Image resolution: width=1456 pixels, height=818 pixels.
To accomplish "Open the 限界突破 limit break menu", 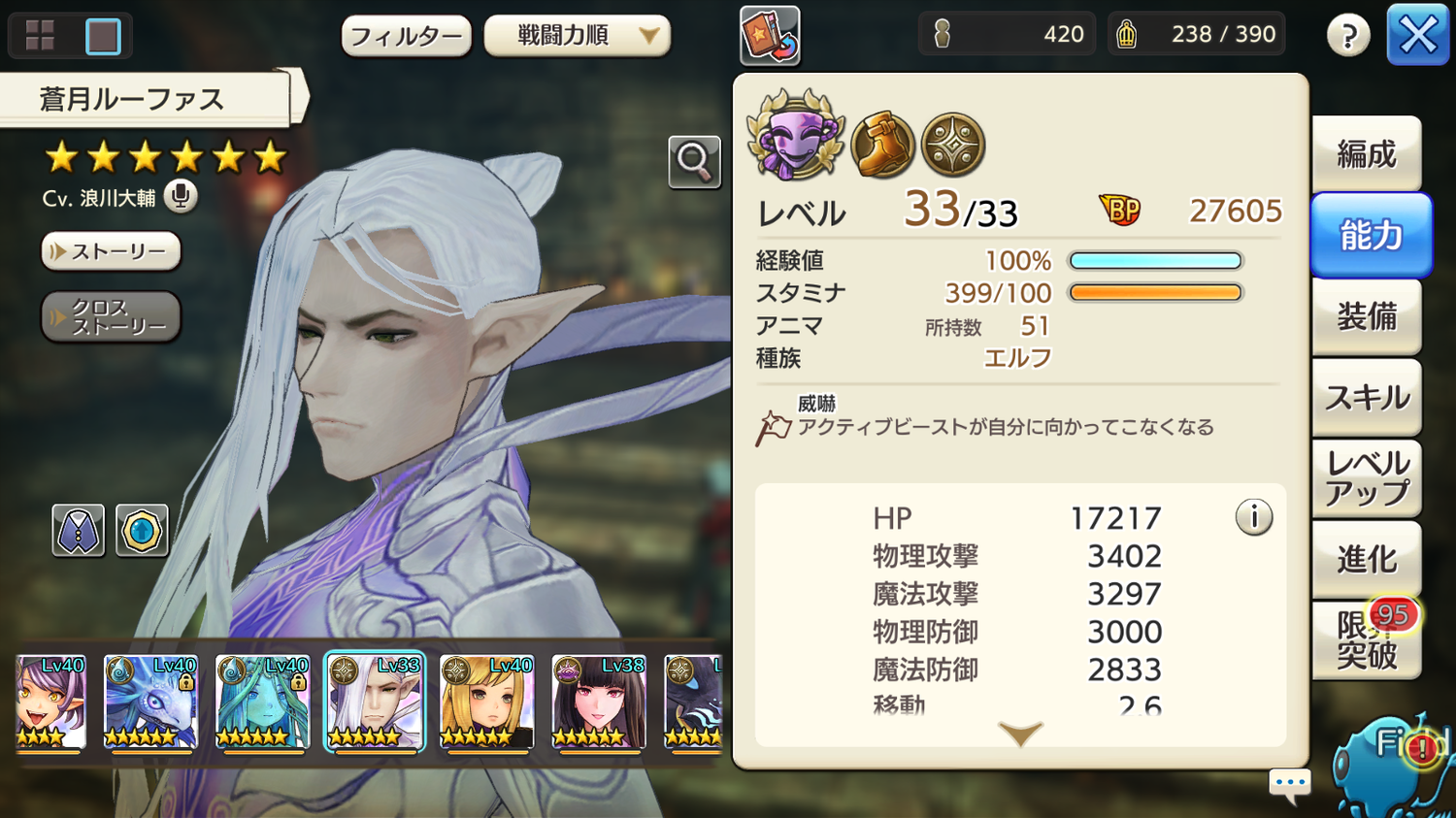I will [1367, 640].
